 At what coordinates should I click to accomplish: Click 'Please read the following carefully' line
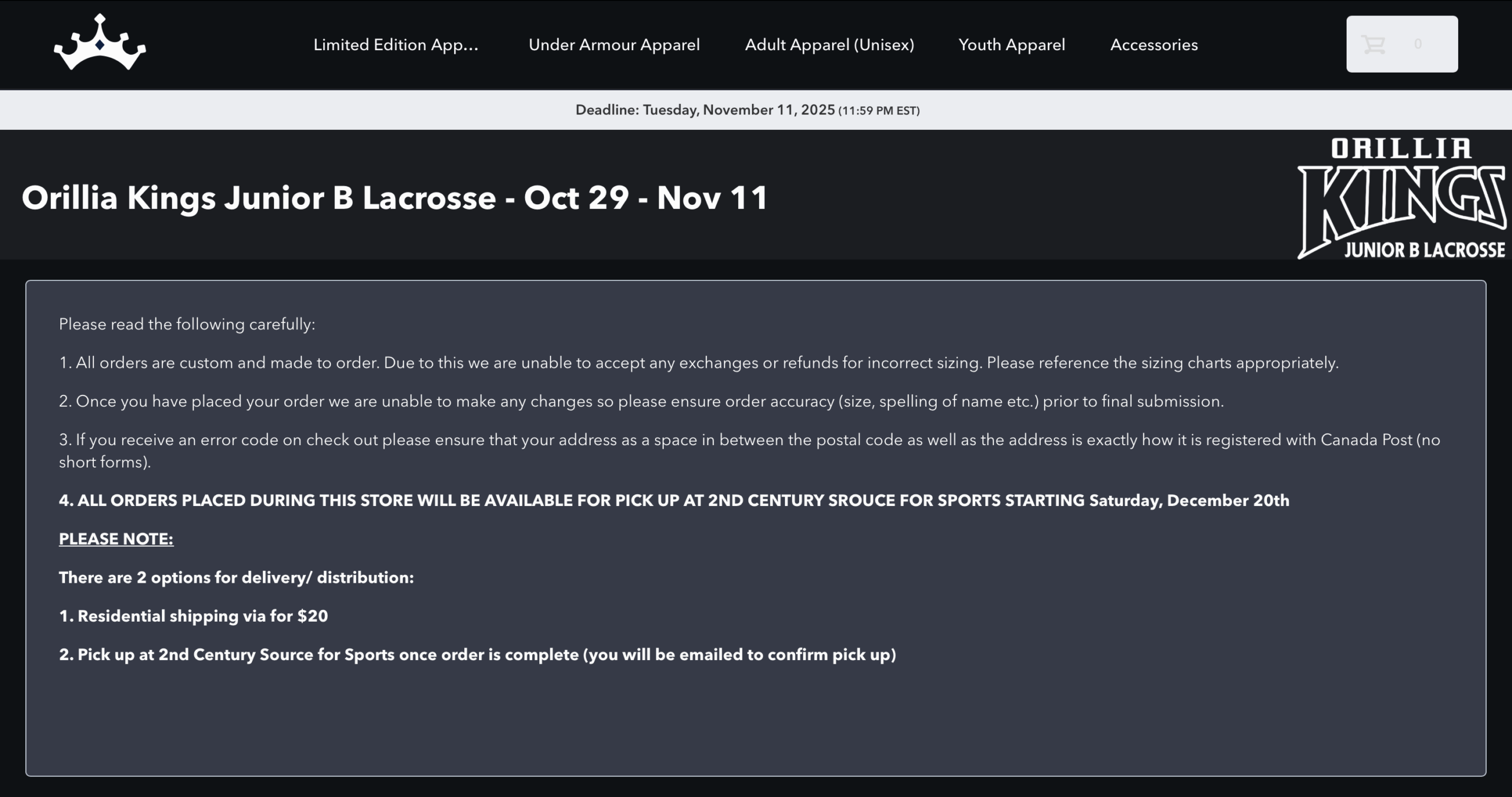(187, 324)
